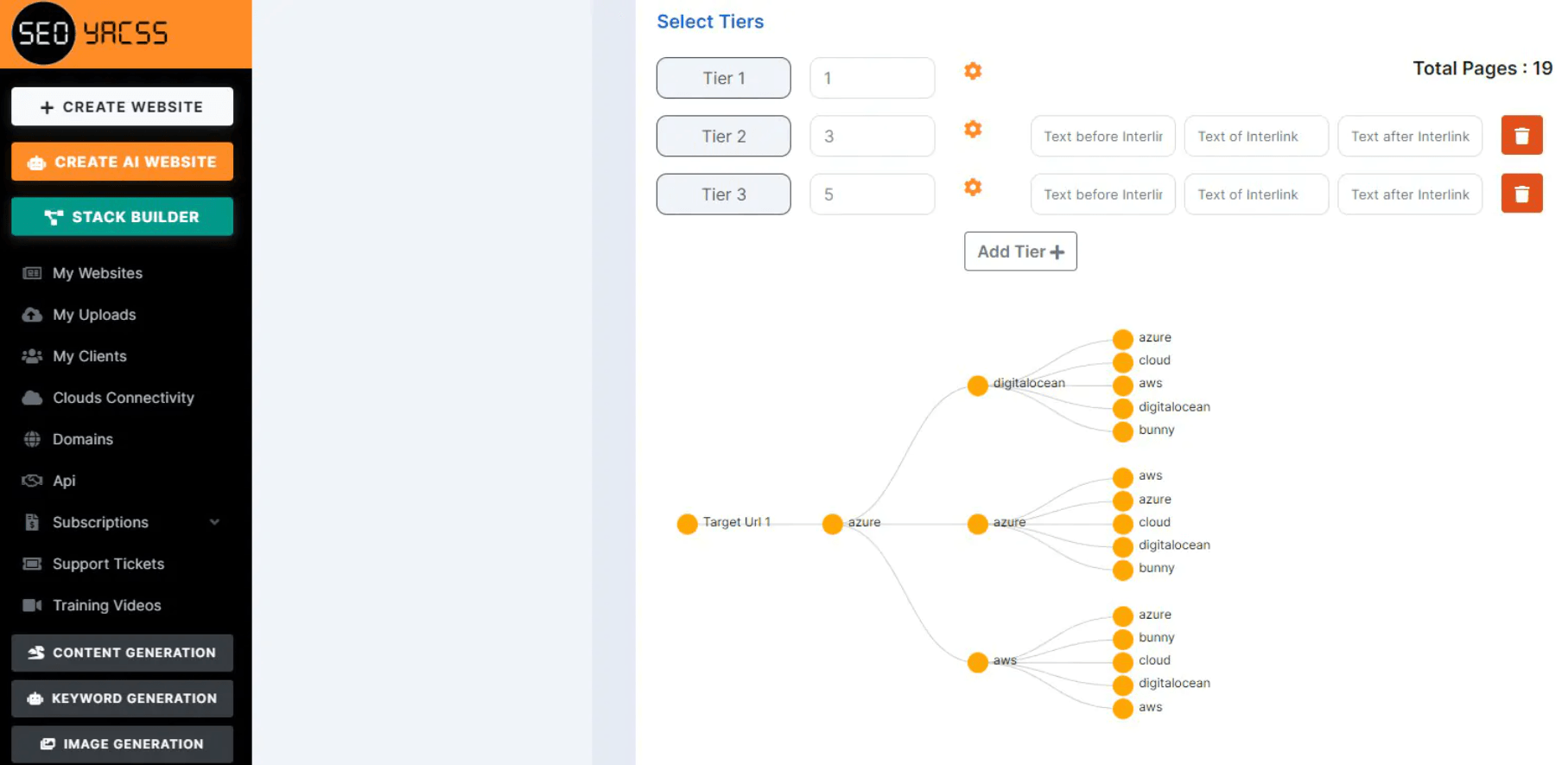The image size is (1568, 765).
Task: Go to Clouds Connectivity page
Action: pos(123,398)
